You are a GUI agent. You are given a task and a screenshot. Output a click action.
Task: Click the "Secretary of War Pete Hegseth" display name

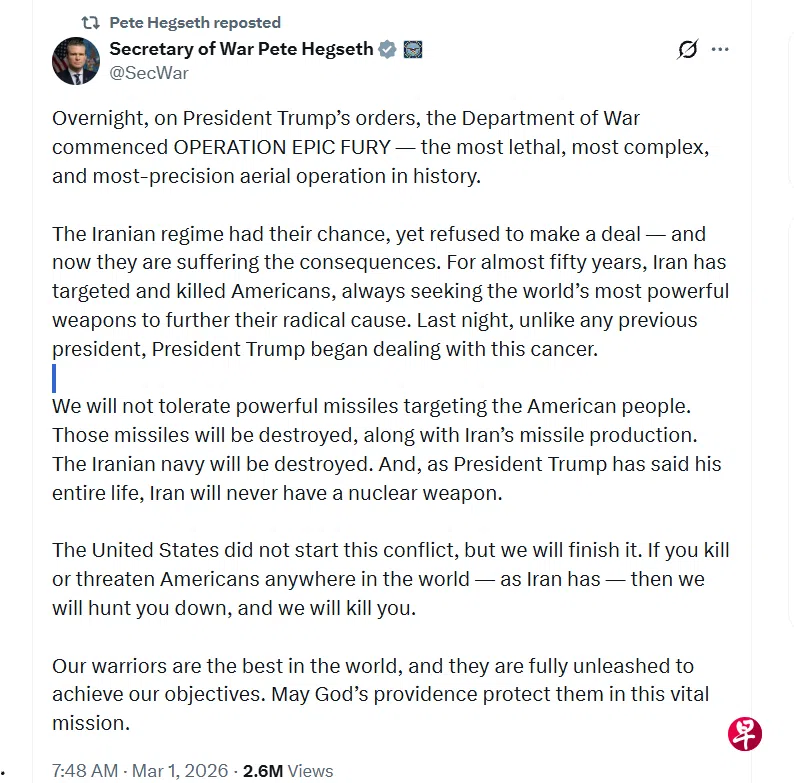pos(241,49)
